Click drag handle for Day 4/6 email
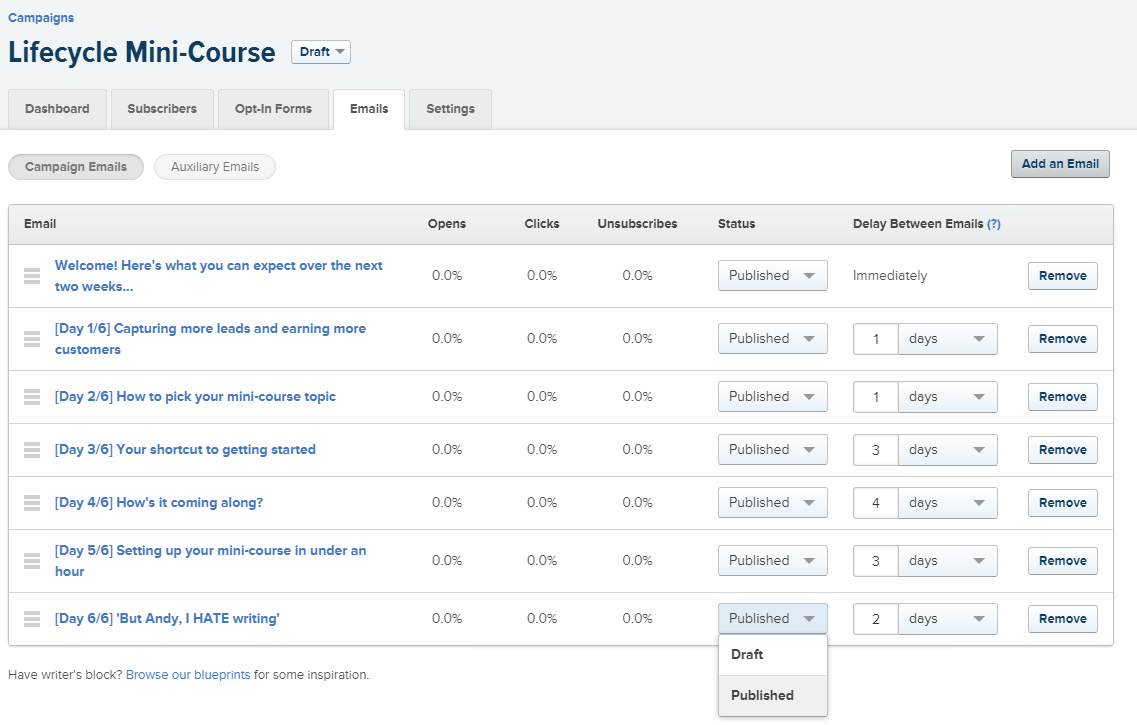 click(32, 502)
